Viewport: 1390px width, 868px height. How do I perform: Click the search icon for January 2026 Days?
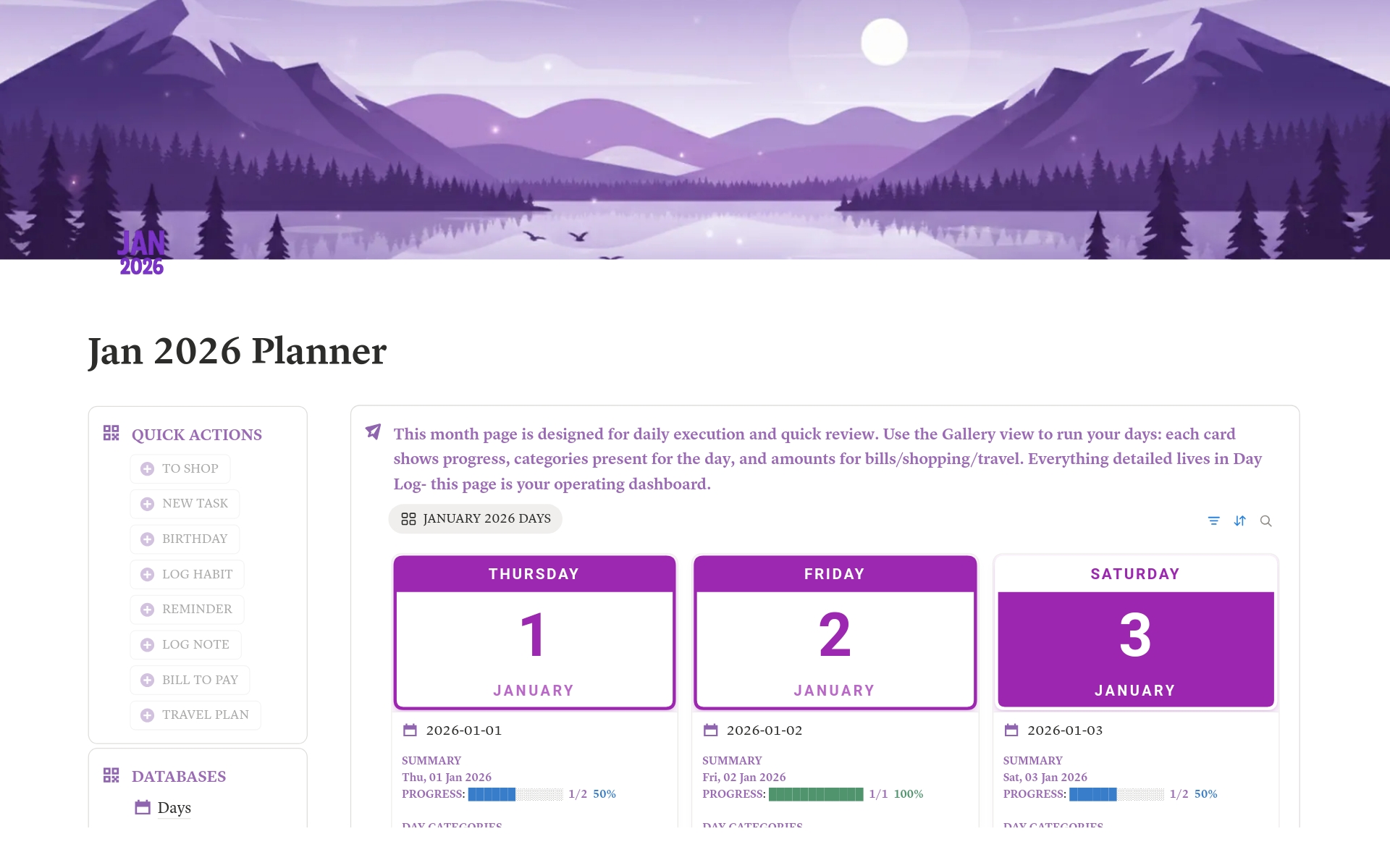pyautogui.click(x=1267, y=521)
